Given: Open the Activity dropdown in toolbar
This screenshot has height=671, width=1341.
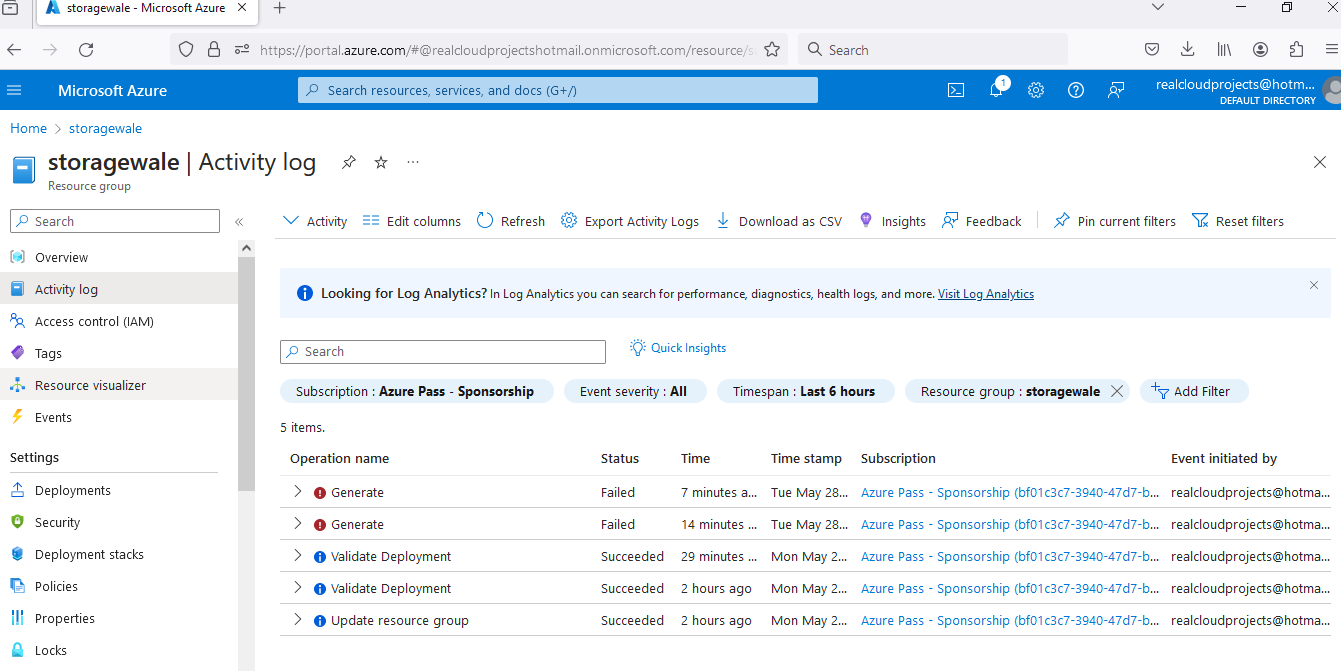Looking at the screenshot, I should [x=315, y=221].
